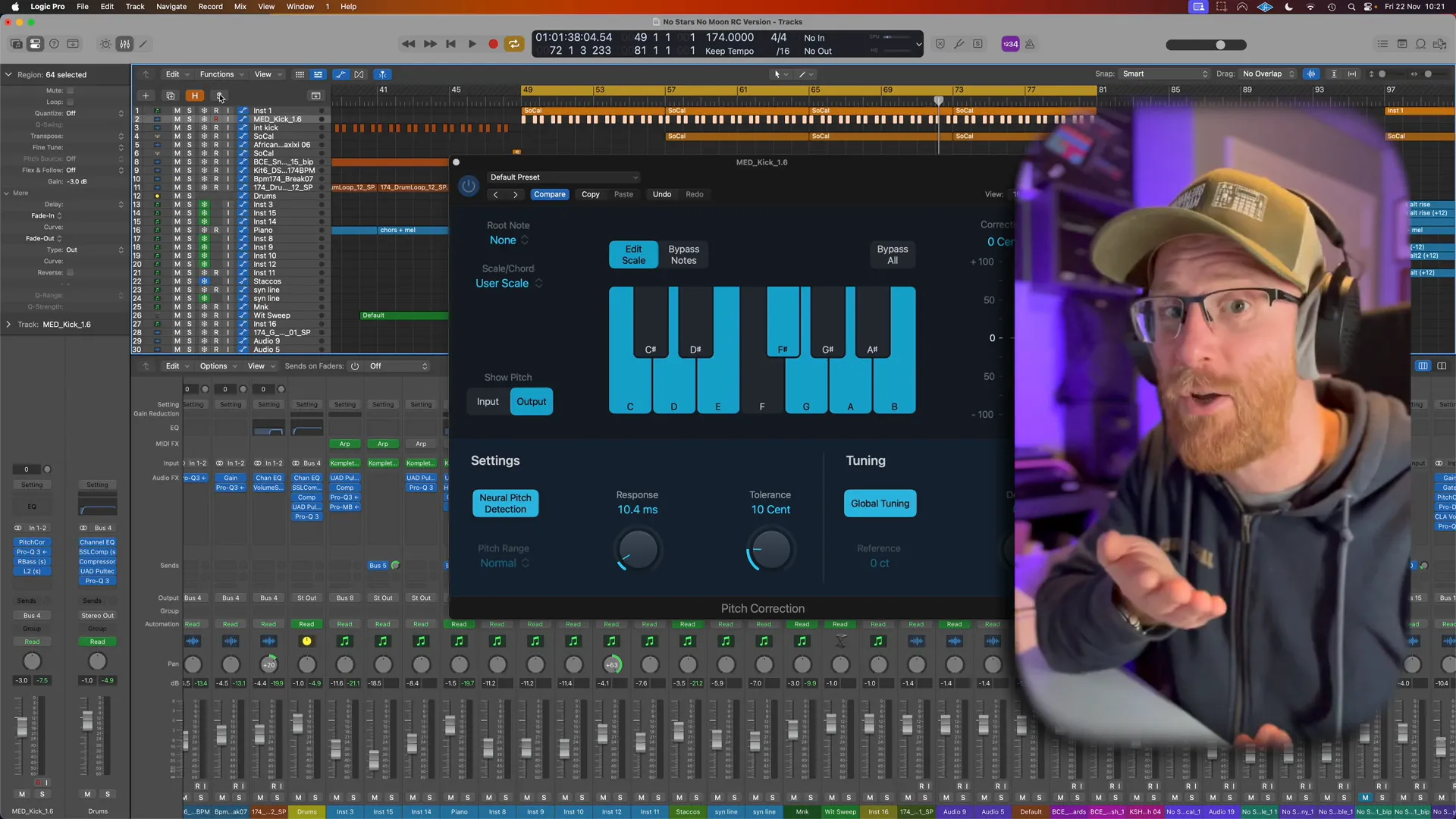Select Output for Show Pitch

tap(532, 401)
